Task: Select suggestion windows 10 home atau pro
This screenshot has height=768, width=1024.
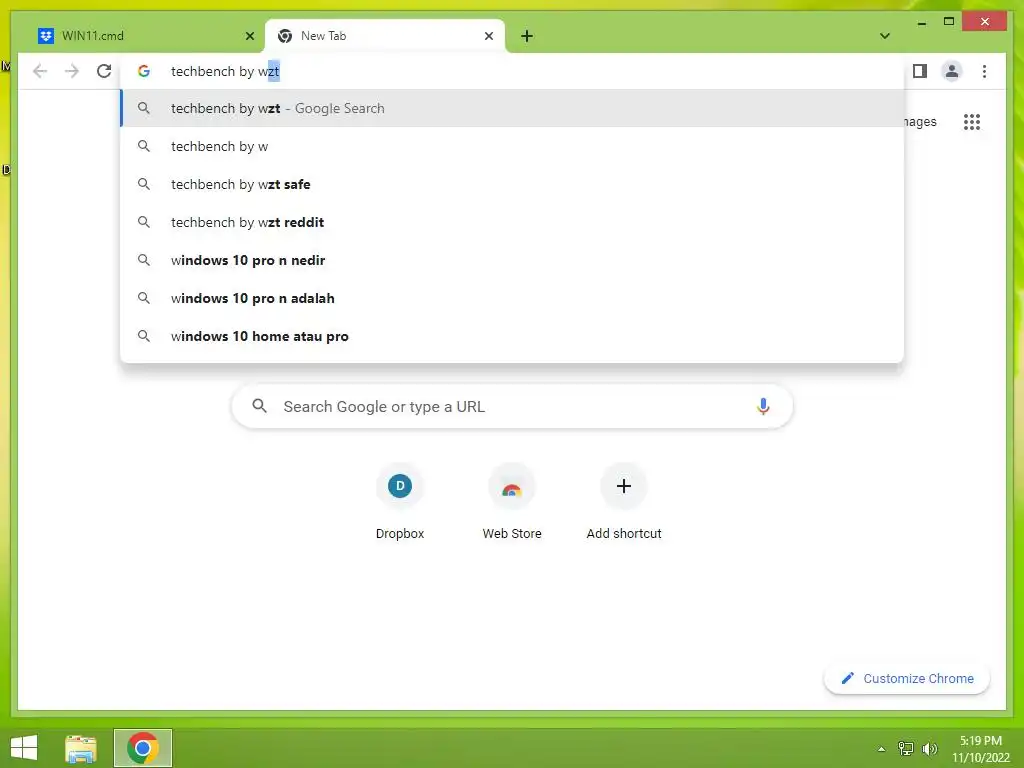Action: [512, 336]
